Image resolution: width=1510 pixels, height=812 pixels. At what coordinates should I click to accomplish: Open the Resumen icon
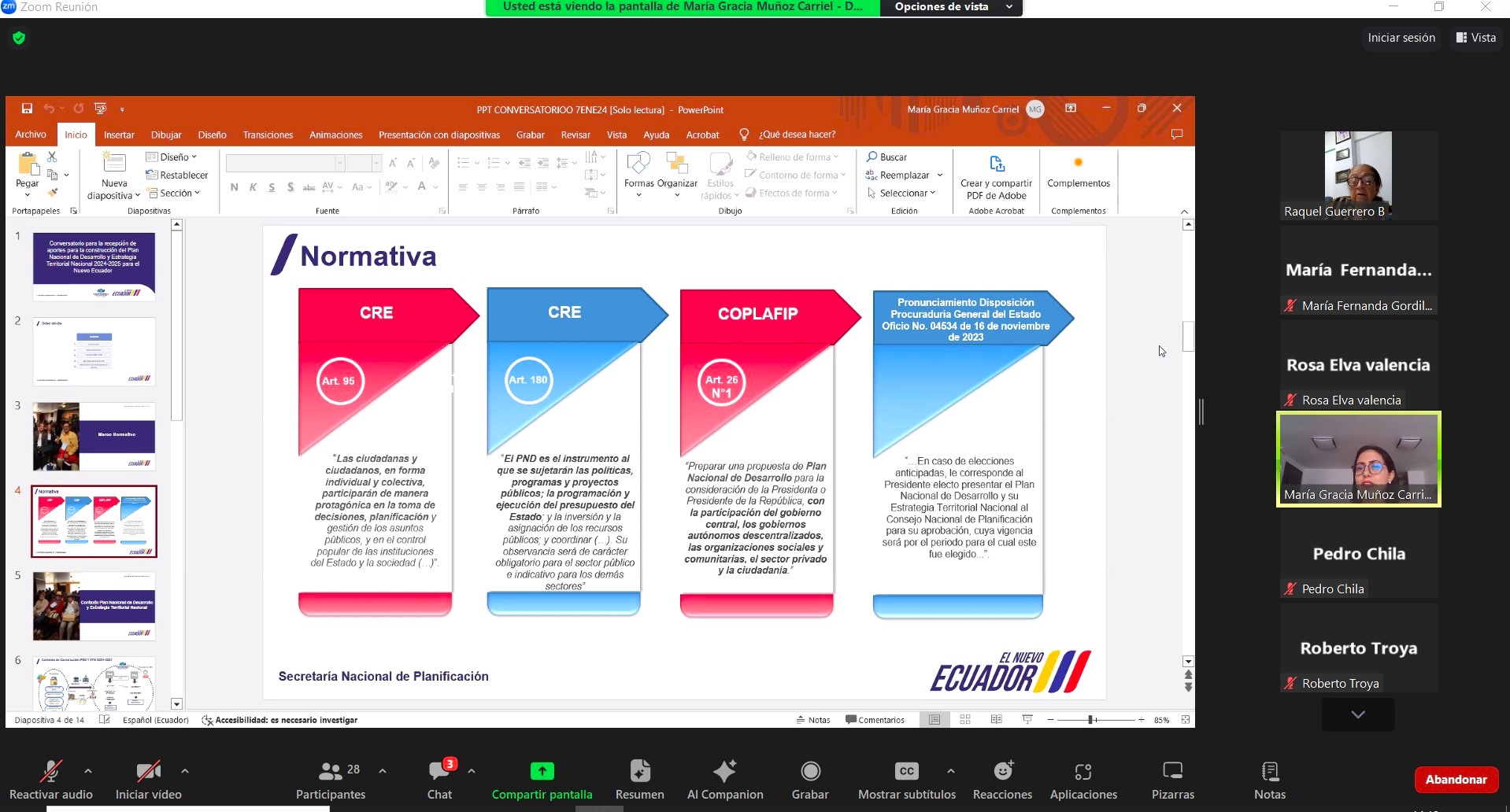(640, 771)
